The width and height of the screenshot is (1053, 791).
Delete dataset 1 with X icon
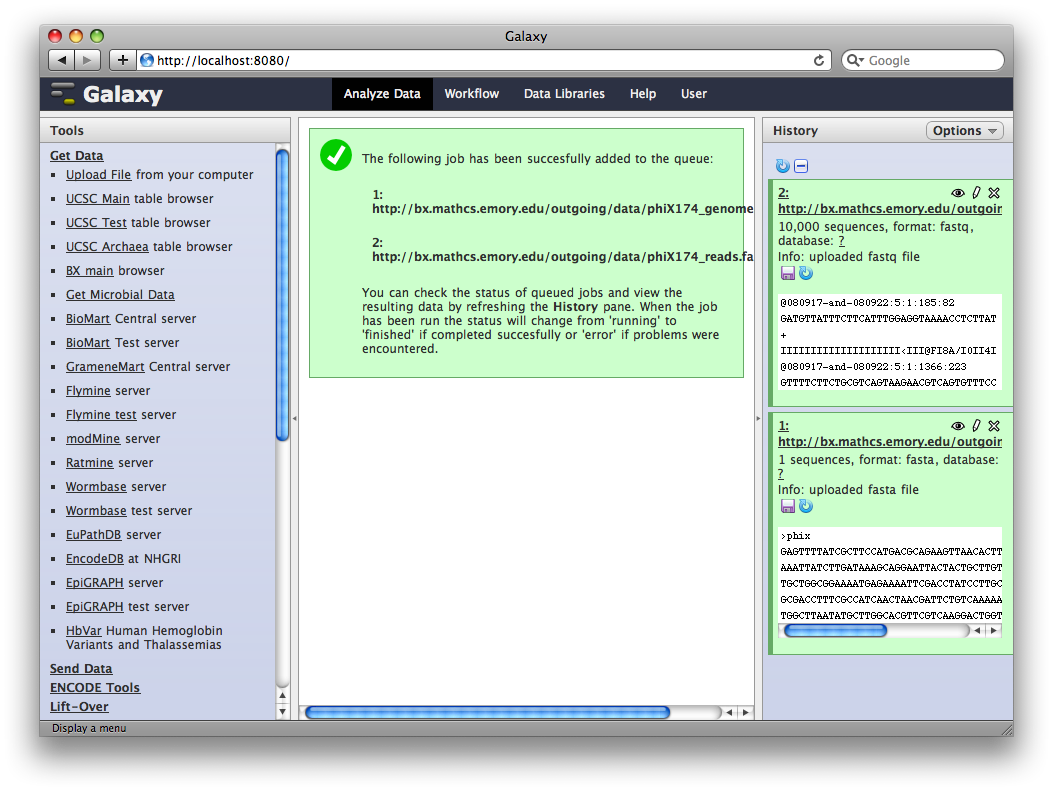point(995,426)
